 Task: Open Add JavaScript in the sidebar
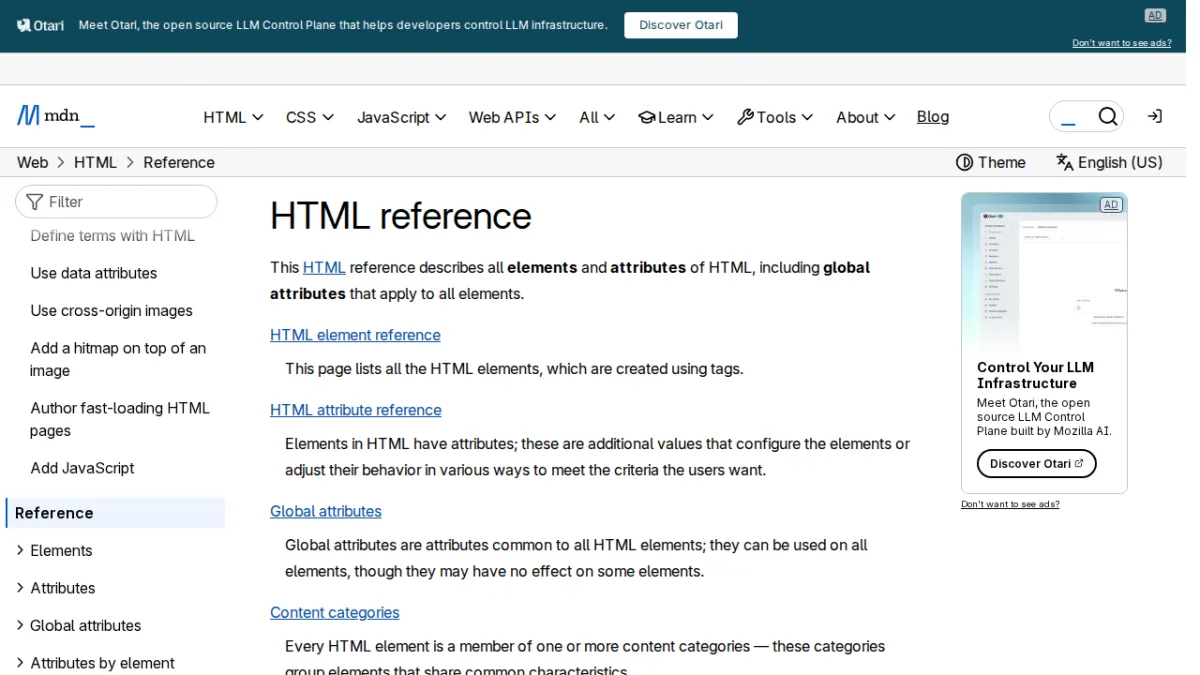click(x=82, y=468)
